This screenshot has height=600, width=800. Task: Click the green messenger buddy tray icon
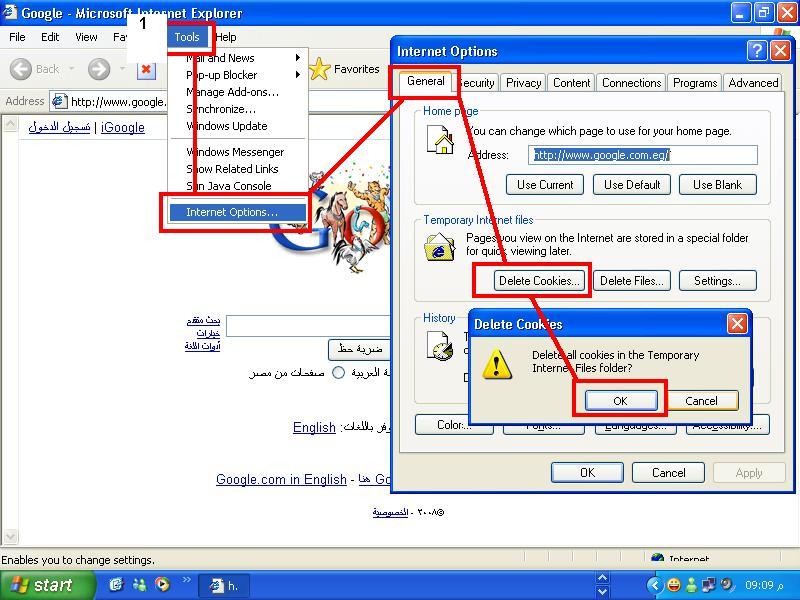tap(691, 585)
